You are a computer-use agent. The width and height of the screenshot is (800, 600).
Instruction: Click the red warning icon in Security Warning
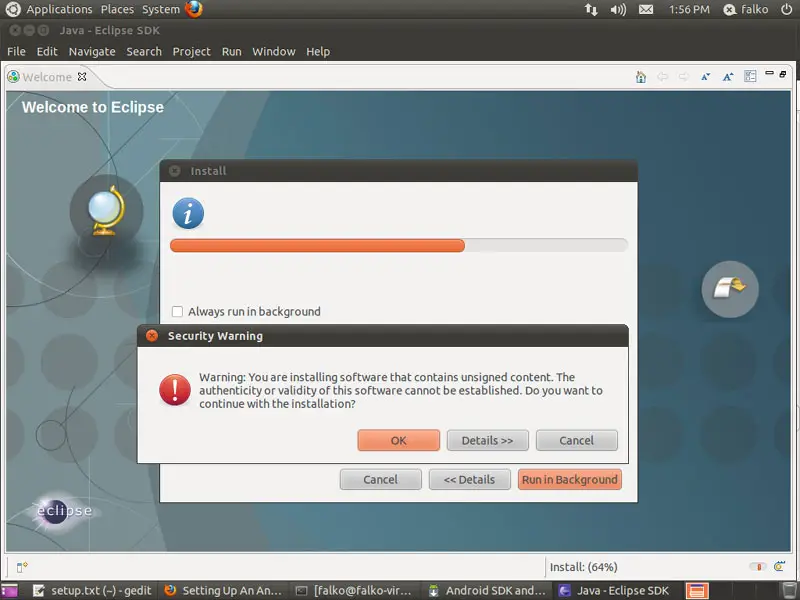(x=175, y=390)
